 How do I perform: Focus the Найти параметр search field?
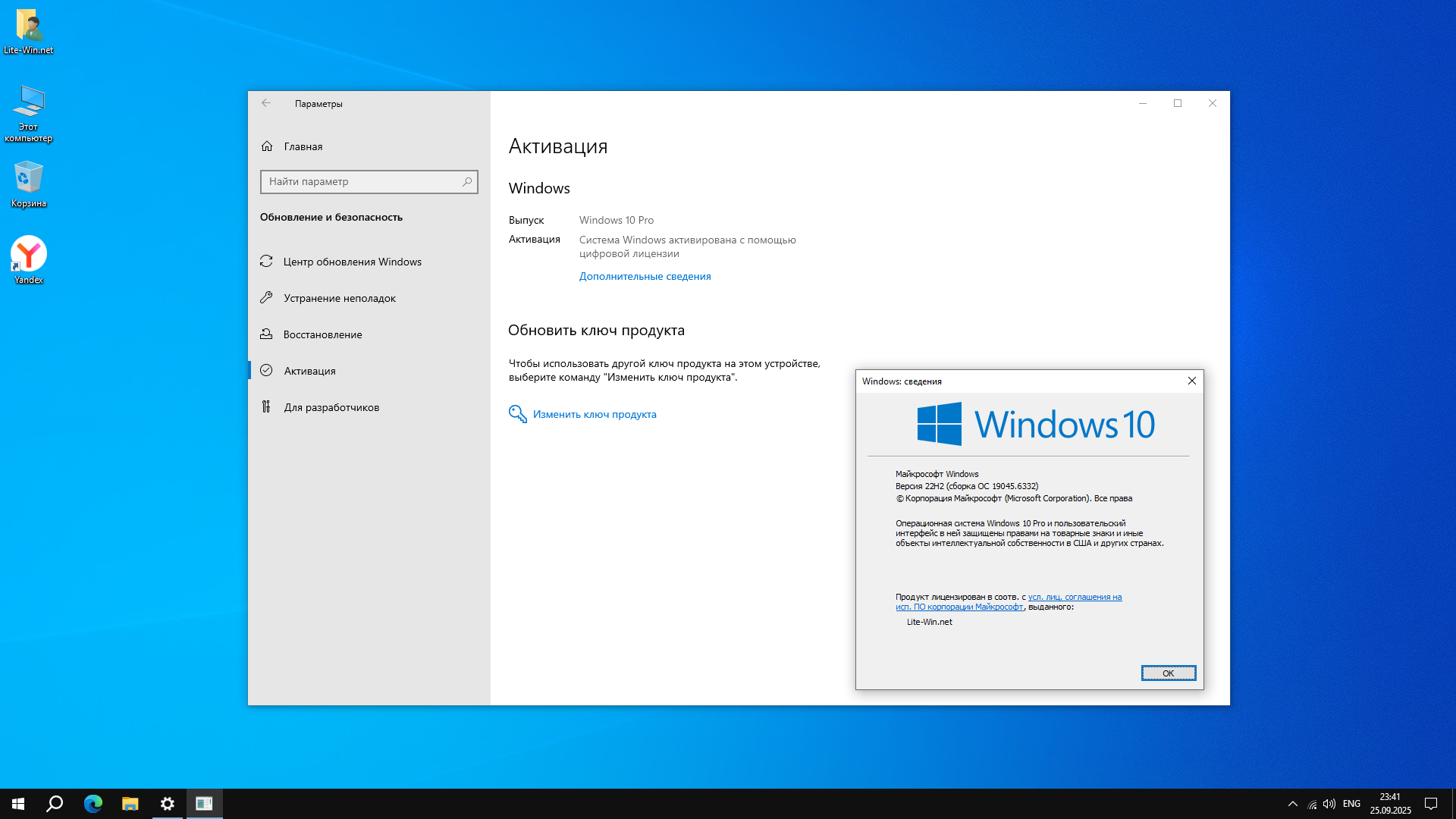click(360, 182)
